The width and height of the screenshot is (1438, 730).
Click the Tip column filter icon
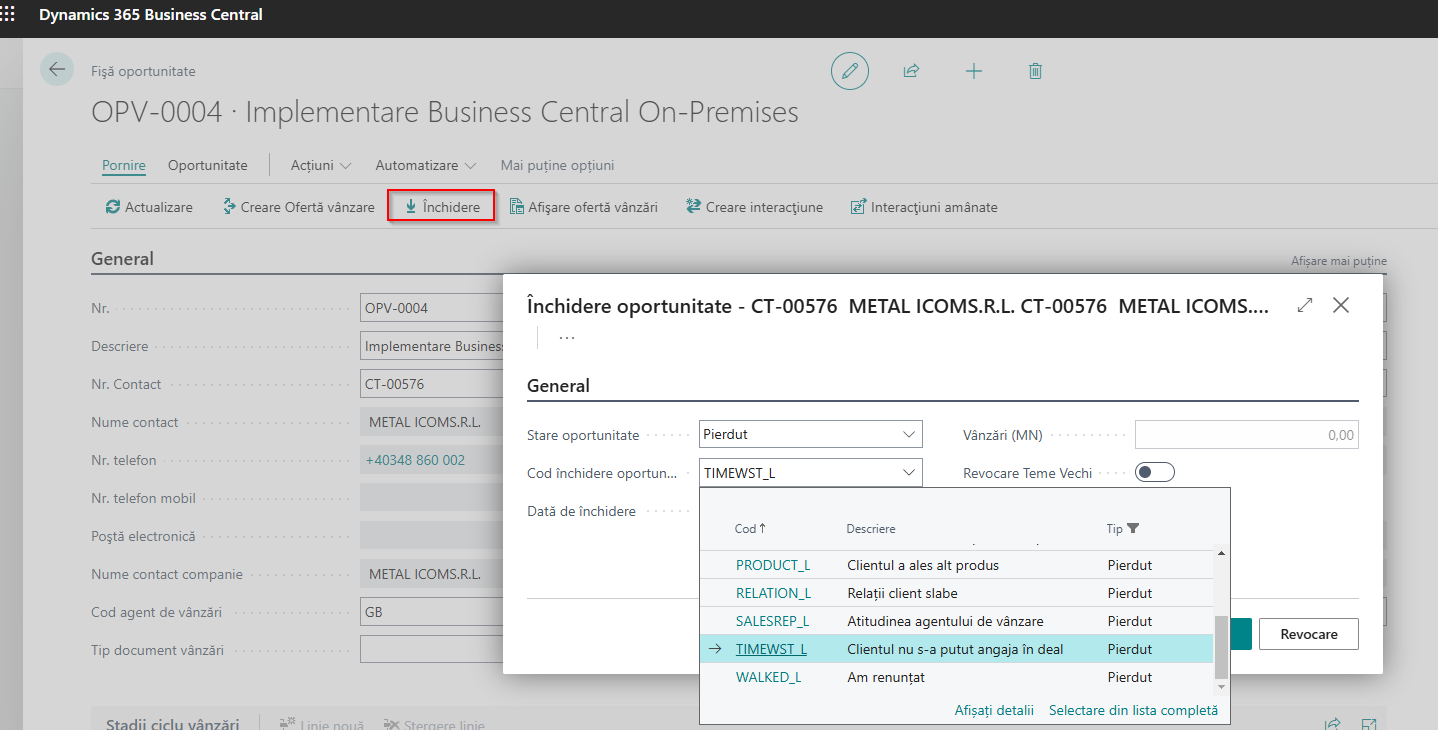[1133, 528]
